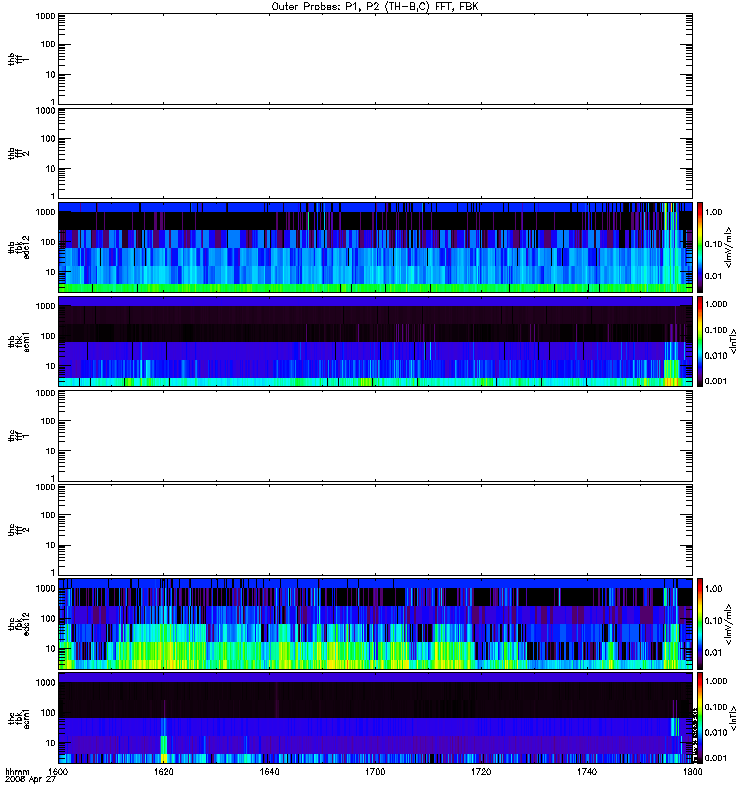Click the thb fbk edc12 color bar

[x=700, y=247]
